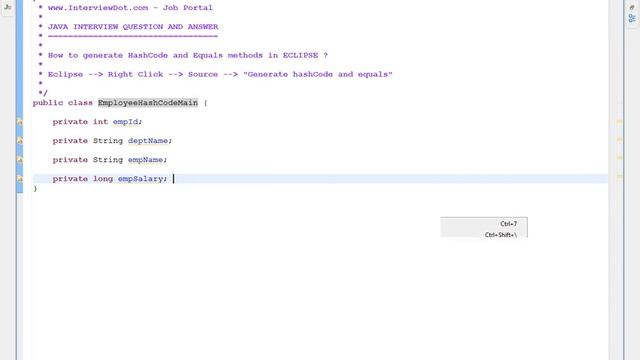Click warning marker beside deptName field
The width and height of the screenshot is (640, 360).
pos(20,140)
